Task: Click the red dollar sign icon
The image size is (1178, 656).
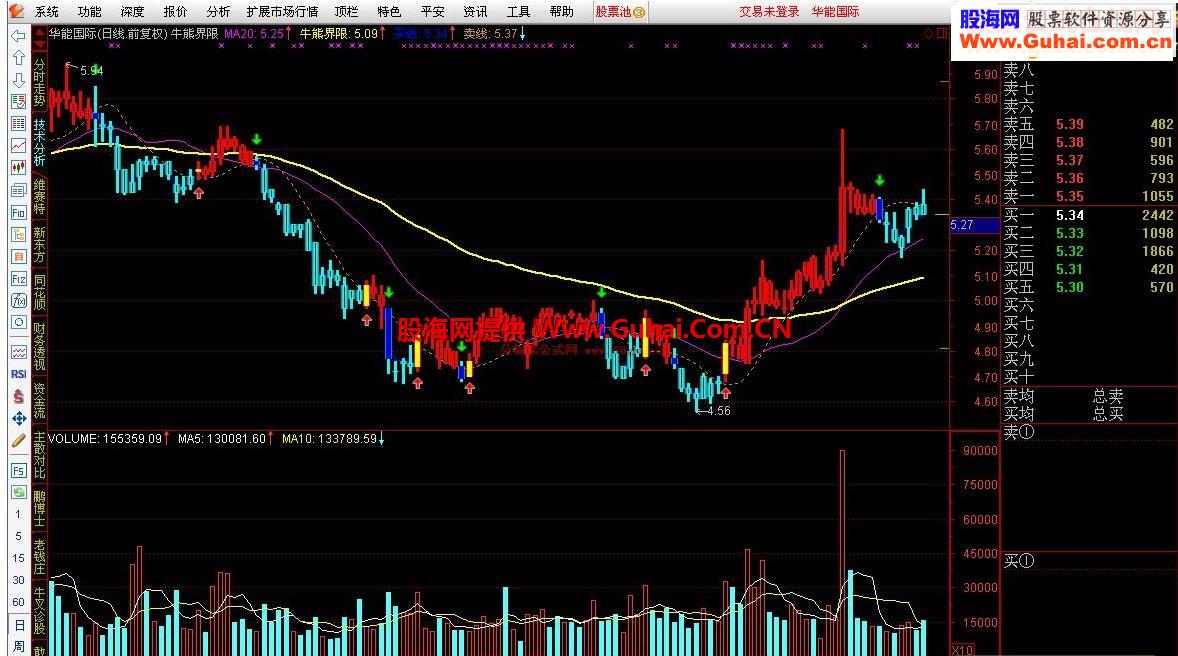Action: tap(18, 396)
